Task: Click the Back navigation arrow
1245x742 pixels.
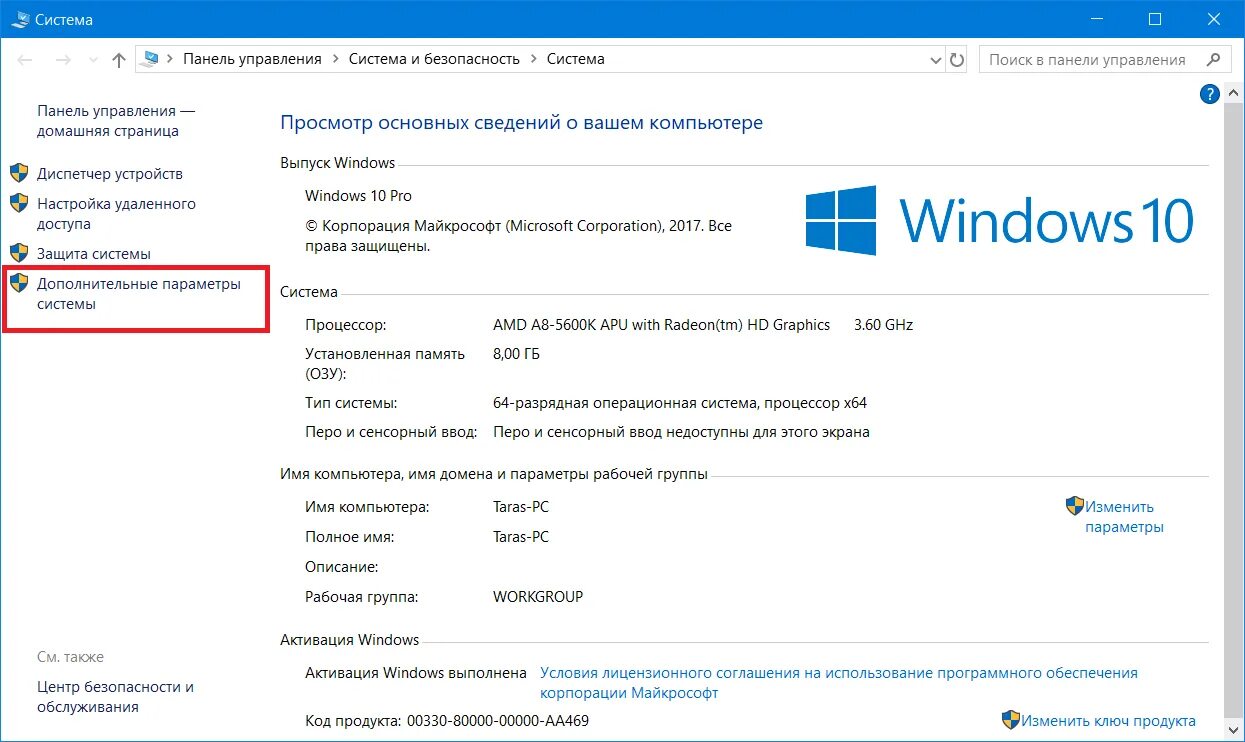Action: (x=26, y=60)
